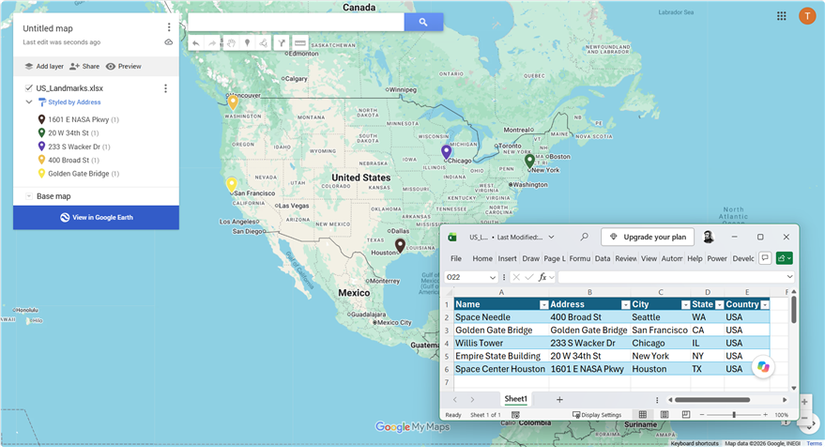This screenshot has width=825, height=447.
Task: Open the Country column filter dropdown
Action: point(765,304)
